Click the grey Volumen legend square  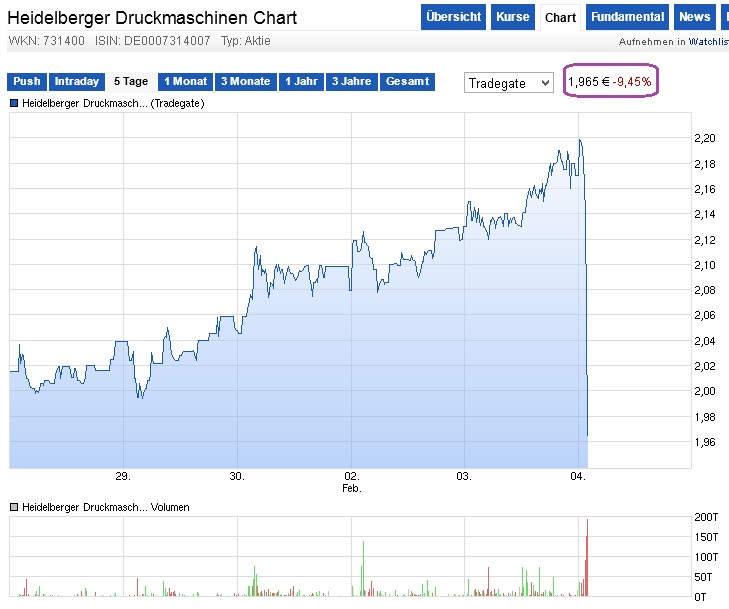point(14,507)
